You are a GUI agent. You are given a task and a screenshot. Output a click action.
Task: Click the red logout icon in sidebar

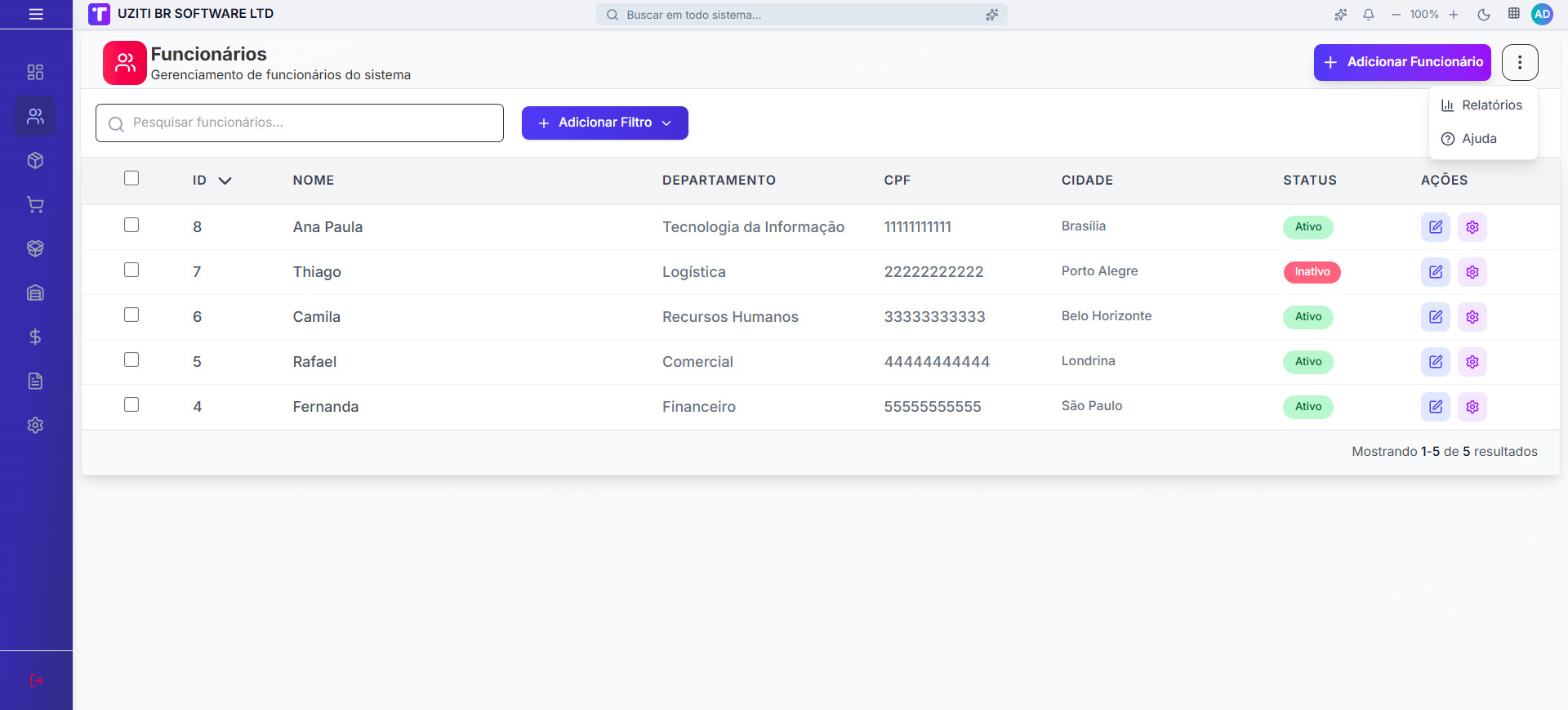(x=36, y=681)
